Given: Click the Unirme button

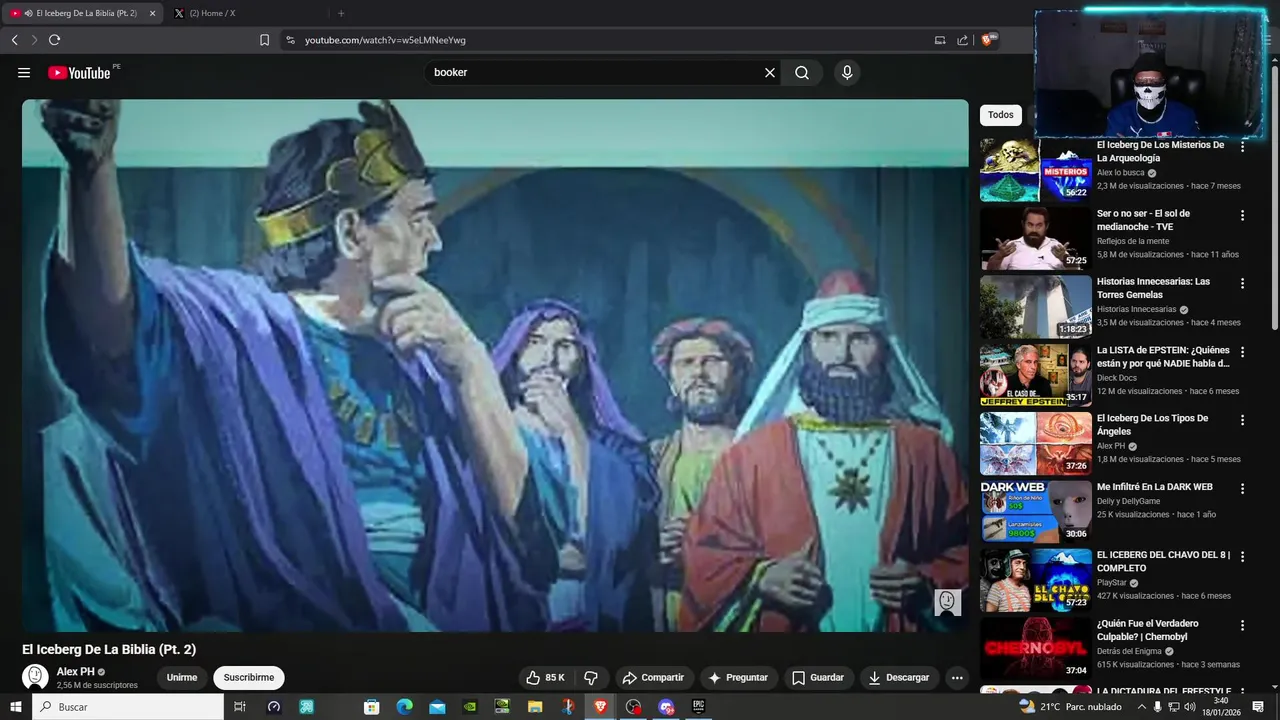Looking at the screenshot, I should 182,677.
